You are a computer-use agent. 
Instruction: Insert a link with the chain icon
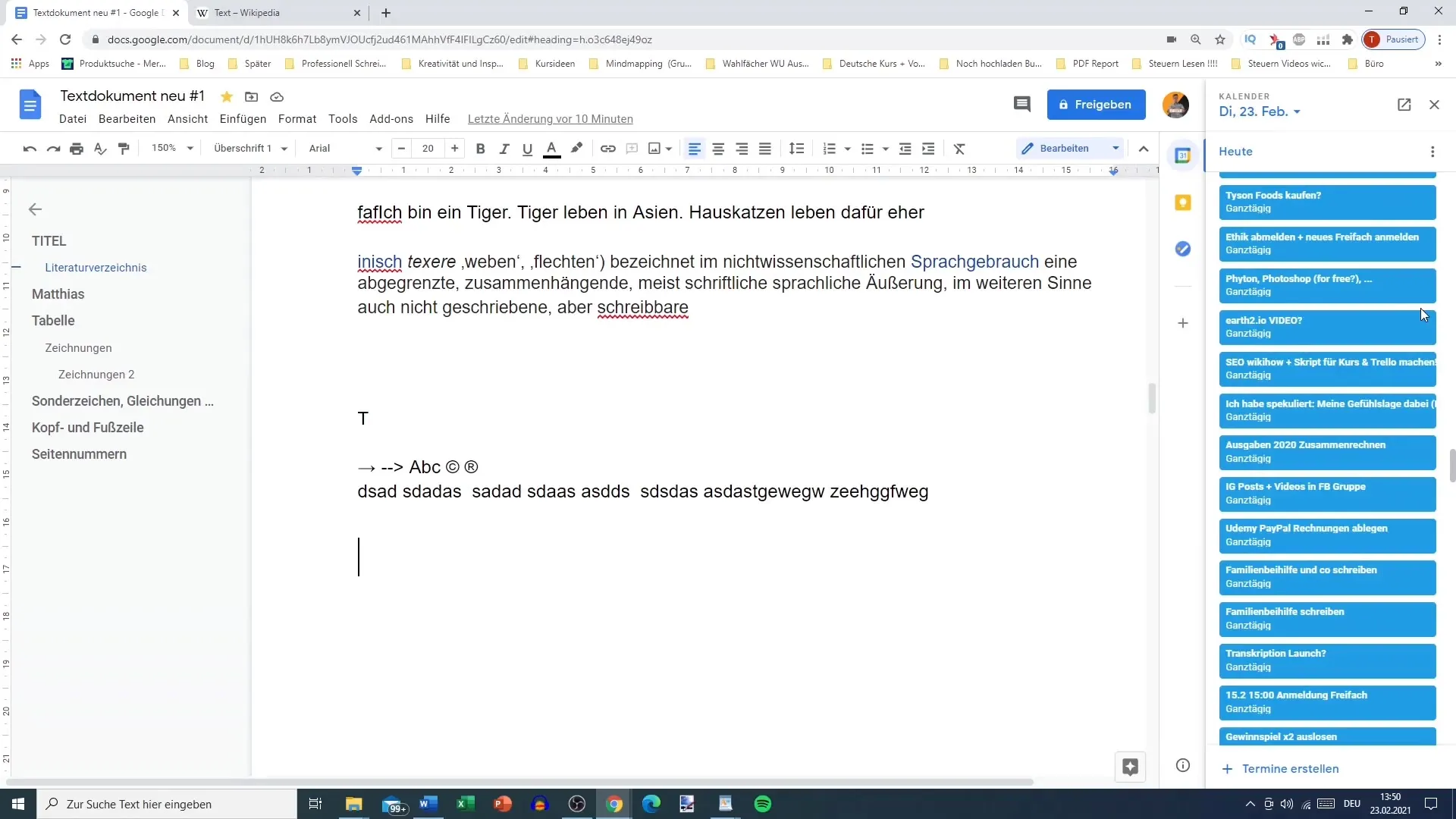pos(608,149)
